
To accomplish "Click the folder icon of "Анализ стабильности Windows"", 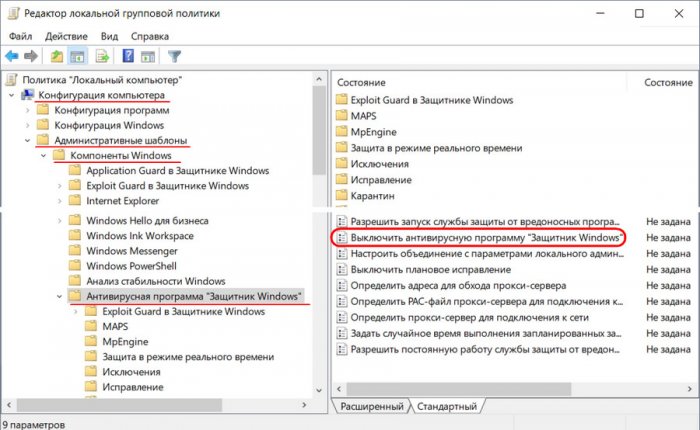I will [75, 281].
